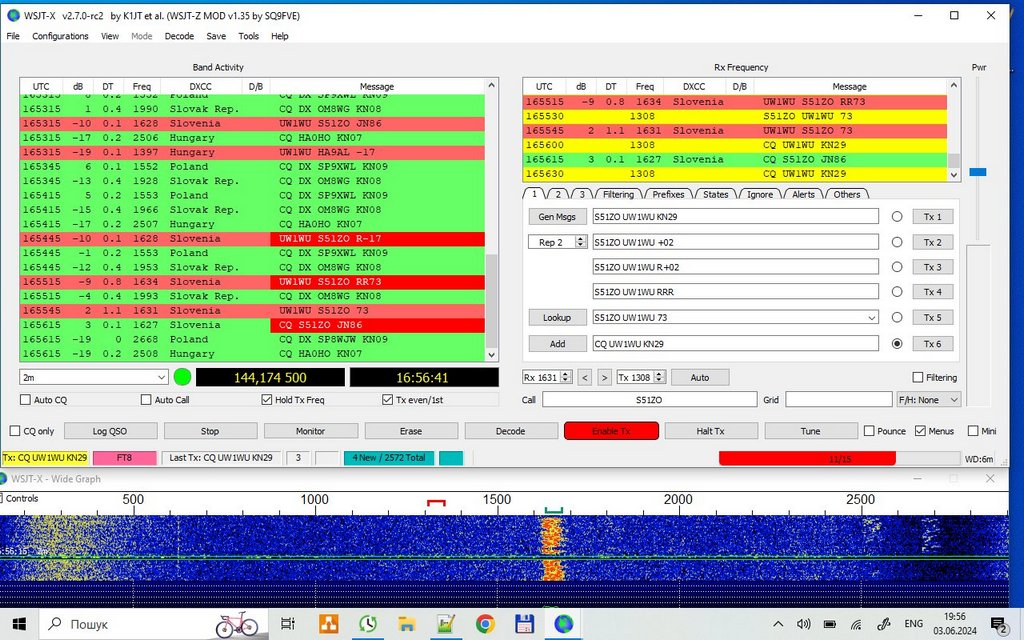Click the Log QSO button
The image size is (1024, 640).
point(110,431)
